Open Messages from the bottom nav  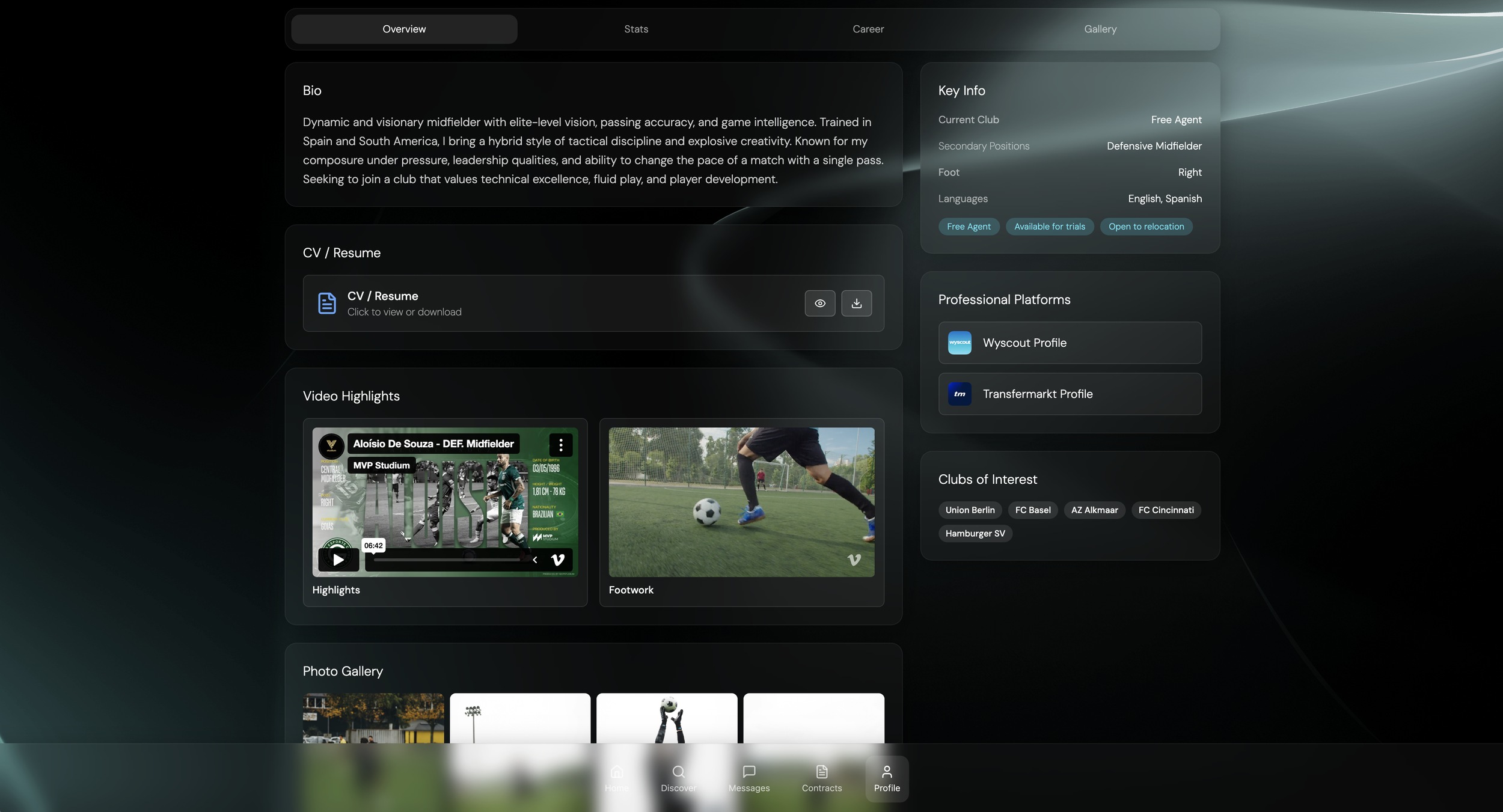748,778
